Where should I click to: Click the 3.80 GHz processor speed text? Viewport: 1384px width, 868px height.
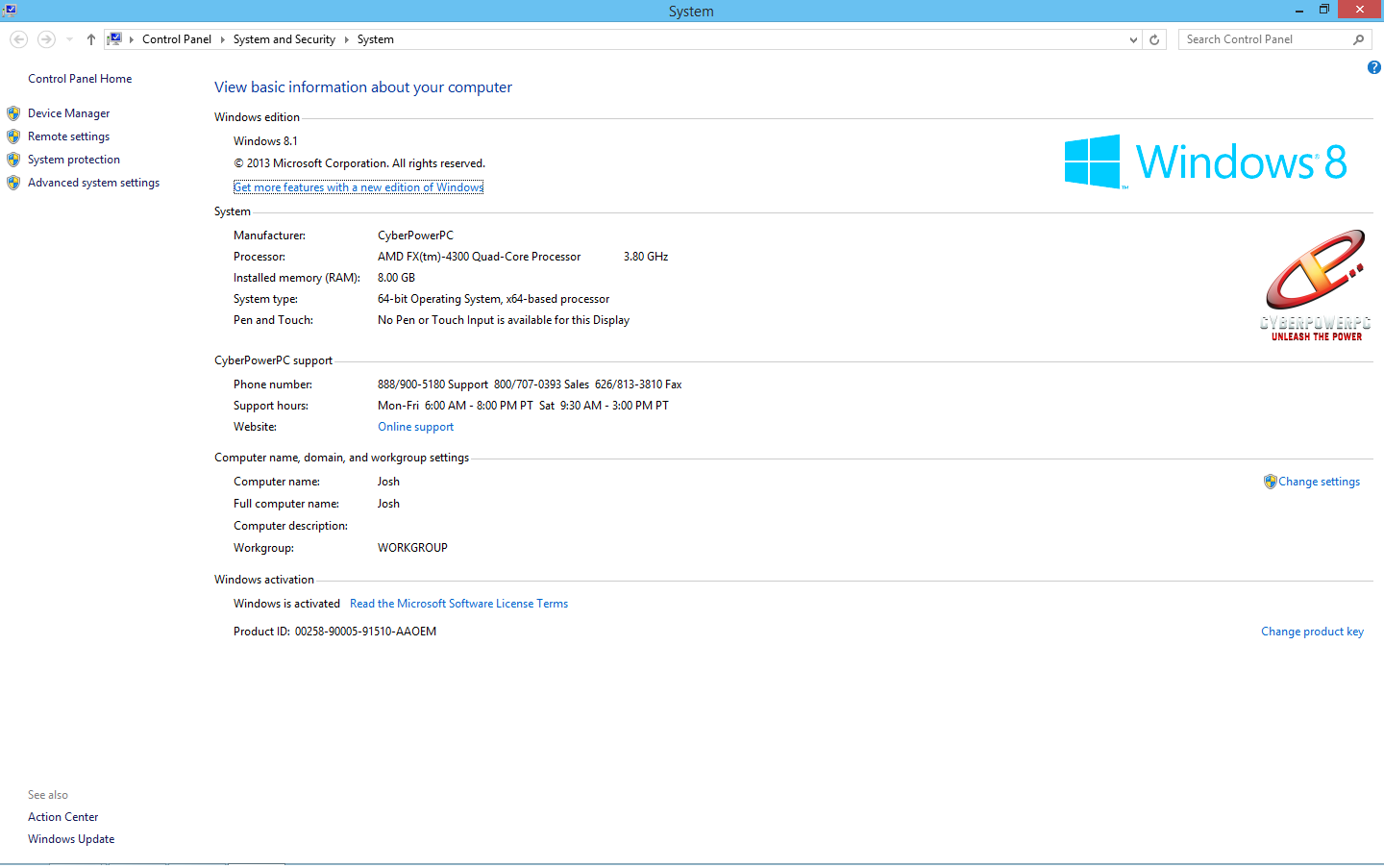[646, 257]
